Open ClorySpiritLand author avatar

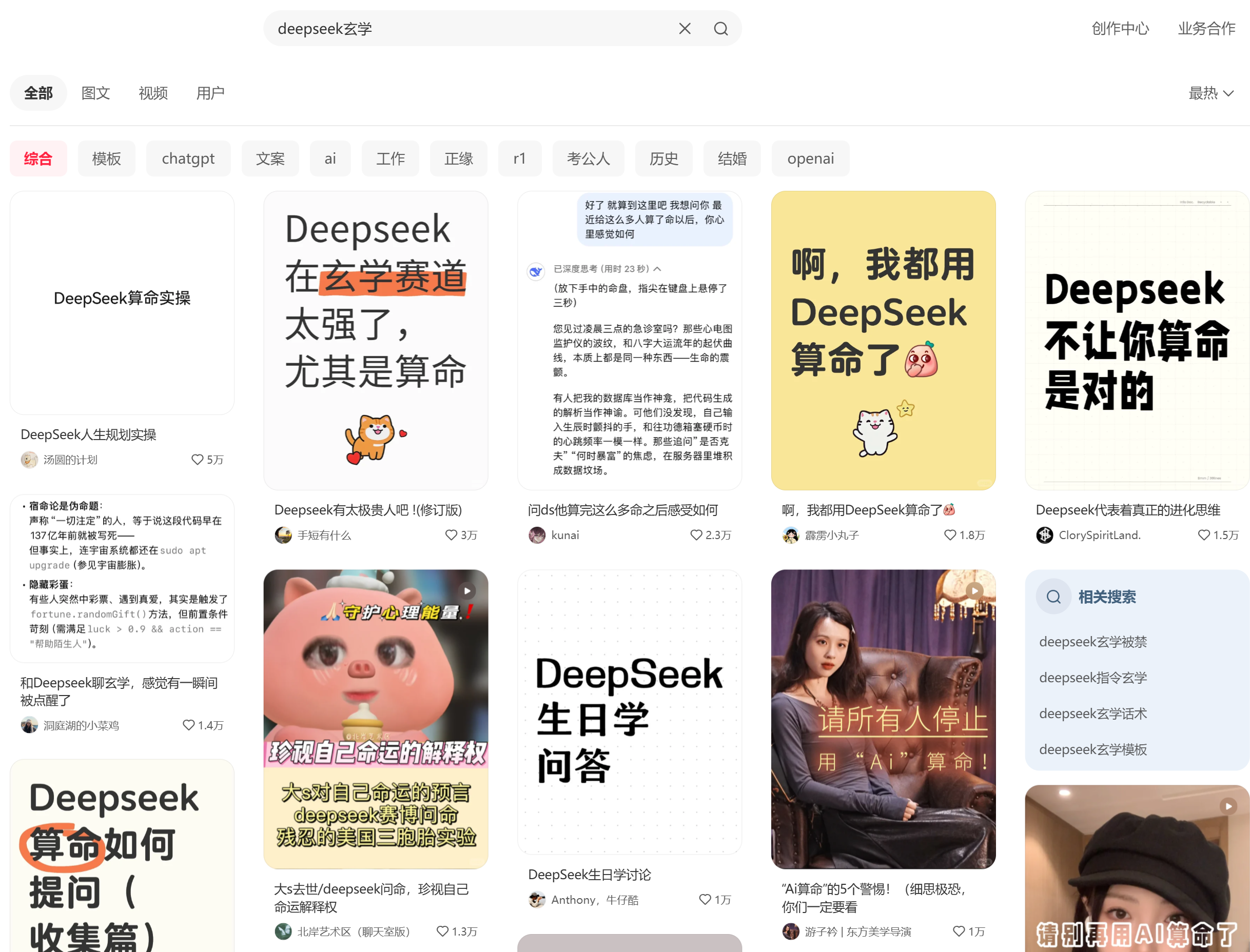point(1044,535)
